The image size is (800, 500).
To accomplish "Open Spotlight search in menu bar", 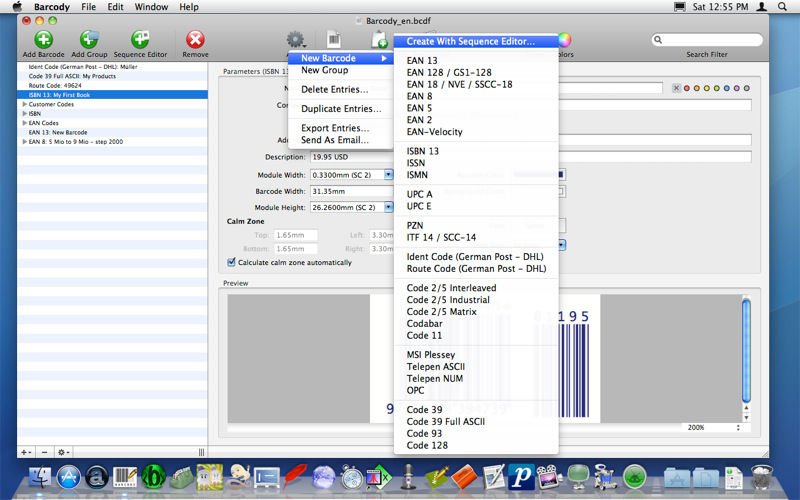I will point(782,7).
